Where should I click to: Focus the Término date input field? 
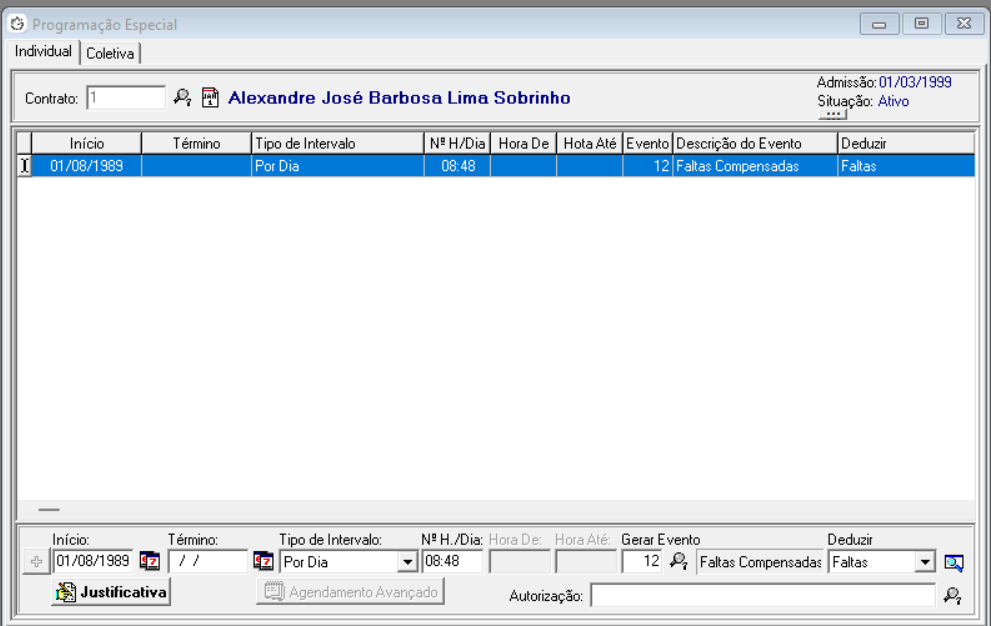pos(208,561)
